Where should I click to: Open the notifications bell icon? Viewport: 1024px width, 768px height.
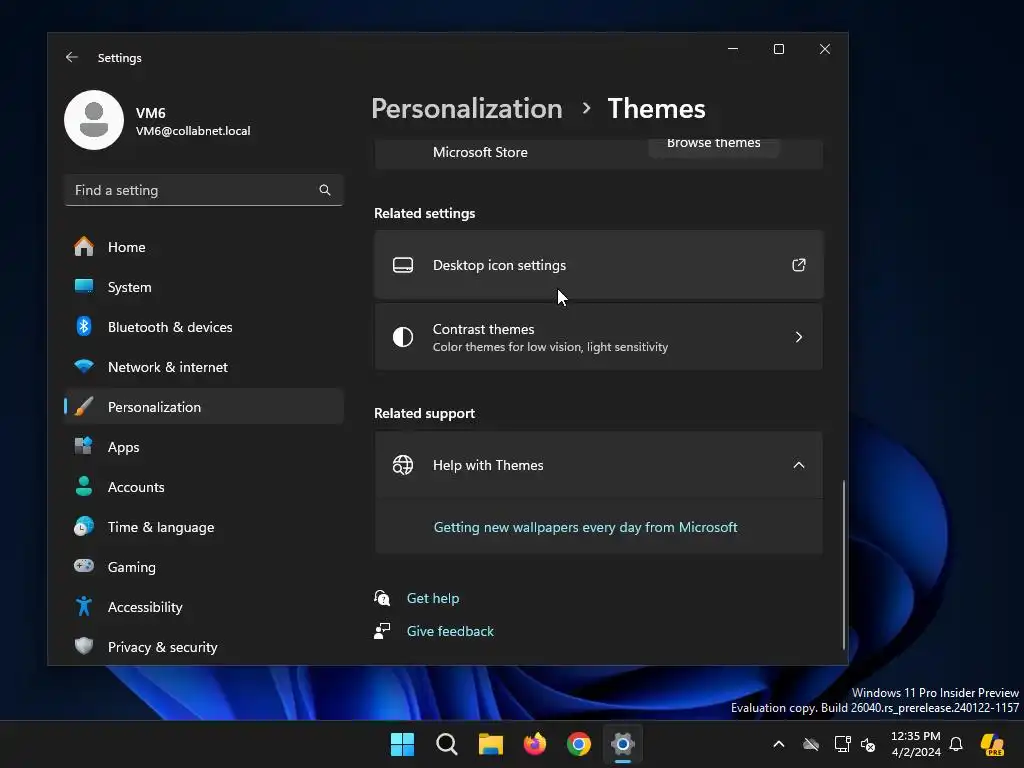(x=956, y=744)
